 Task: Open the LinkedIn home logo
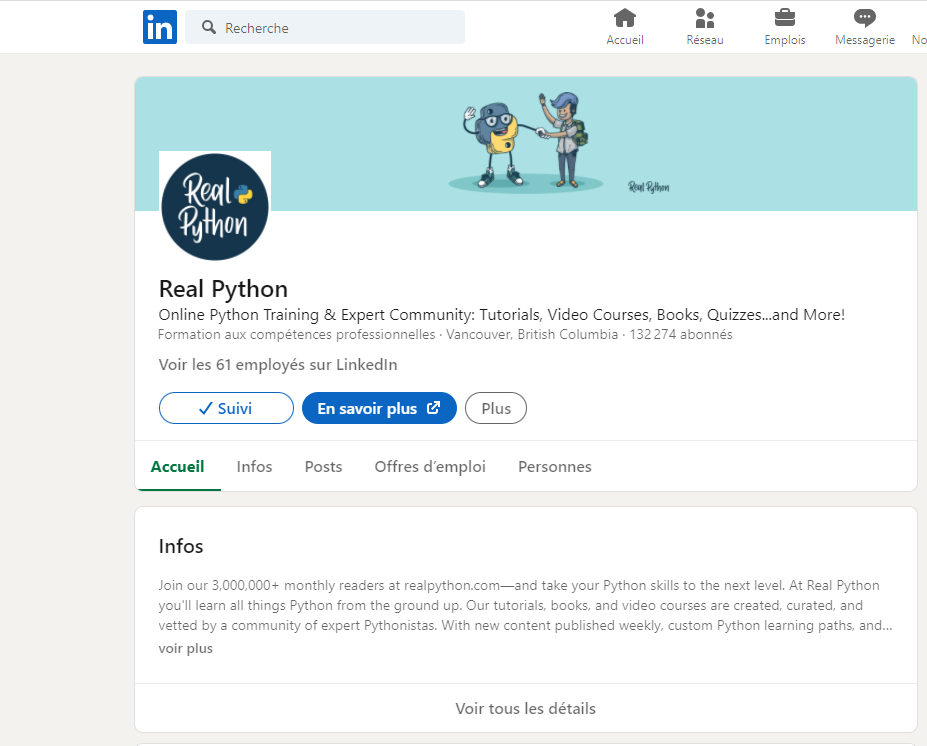[160, 27]
